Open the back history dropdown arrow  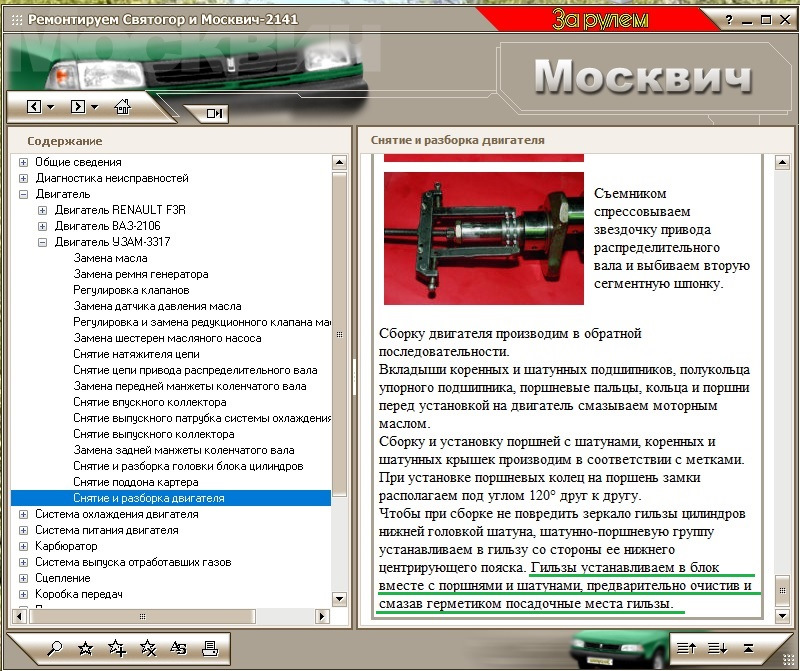click(x=51, y=107)
